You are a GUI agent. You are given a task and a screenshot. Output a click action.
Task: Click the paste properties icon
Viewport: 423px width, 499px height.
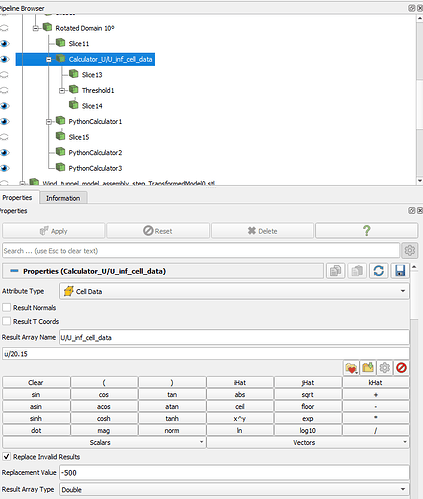[x=357, y=271]
